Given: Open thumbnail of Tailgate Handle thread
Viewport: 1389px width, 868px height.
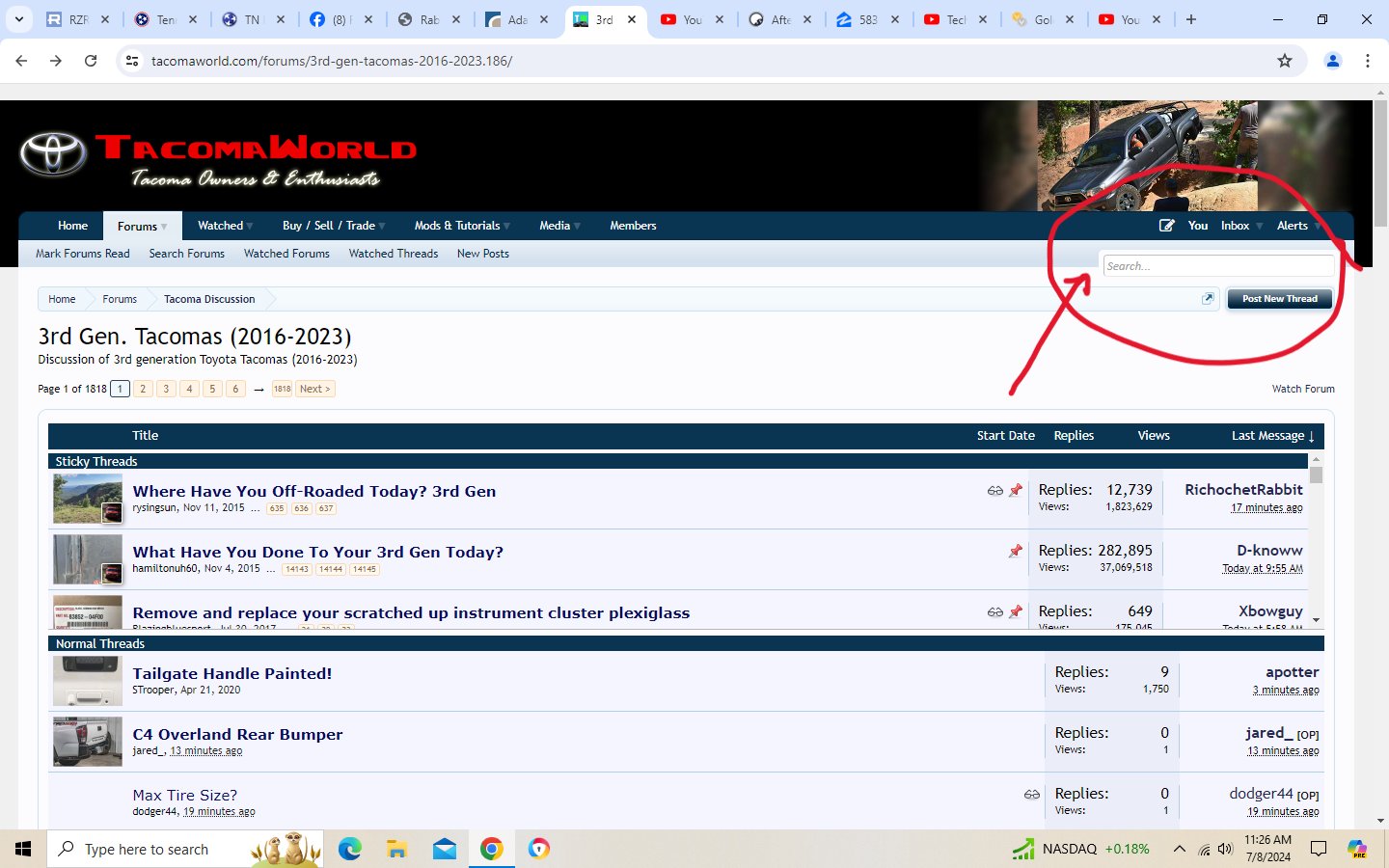Looking at the screenshot, I should [88, 681].
